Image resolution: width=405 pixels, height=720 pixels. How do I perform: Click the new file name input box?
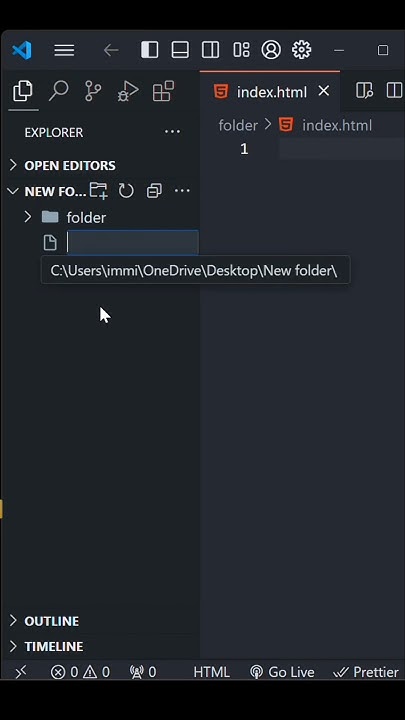pyautogui.click(x=132, y=242)
